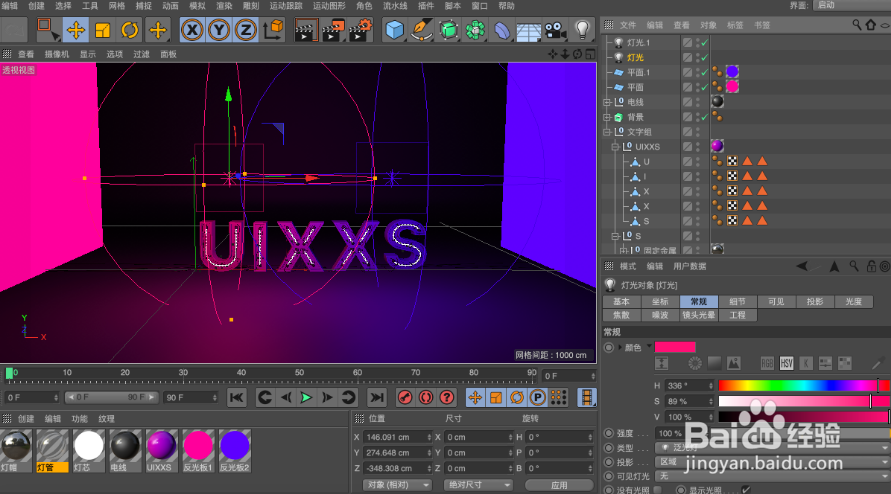Viewport: 891px width, 494px height.
Task: Add a light object from toolbar
Action: [582, 30]
